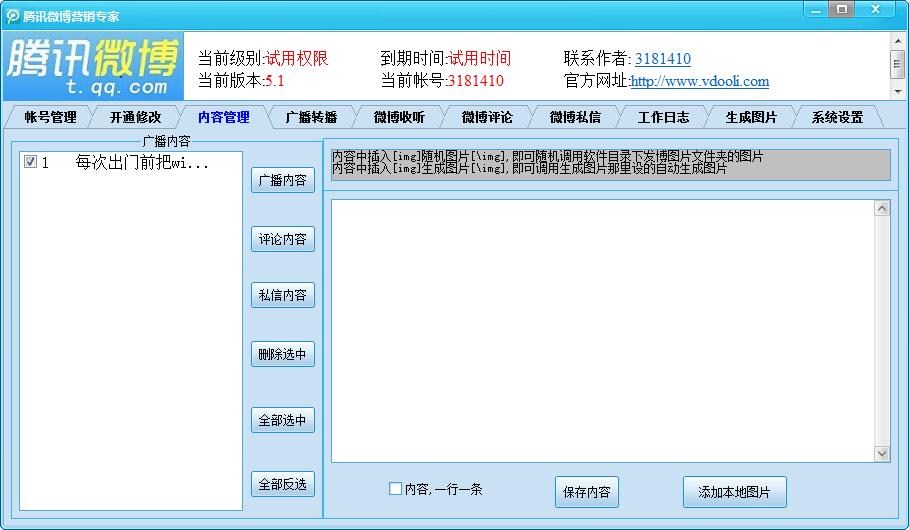The image size is (909, 530).
Task: Click the red 试用时间 expiry text
Action: click(479, 58)
